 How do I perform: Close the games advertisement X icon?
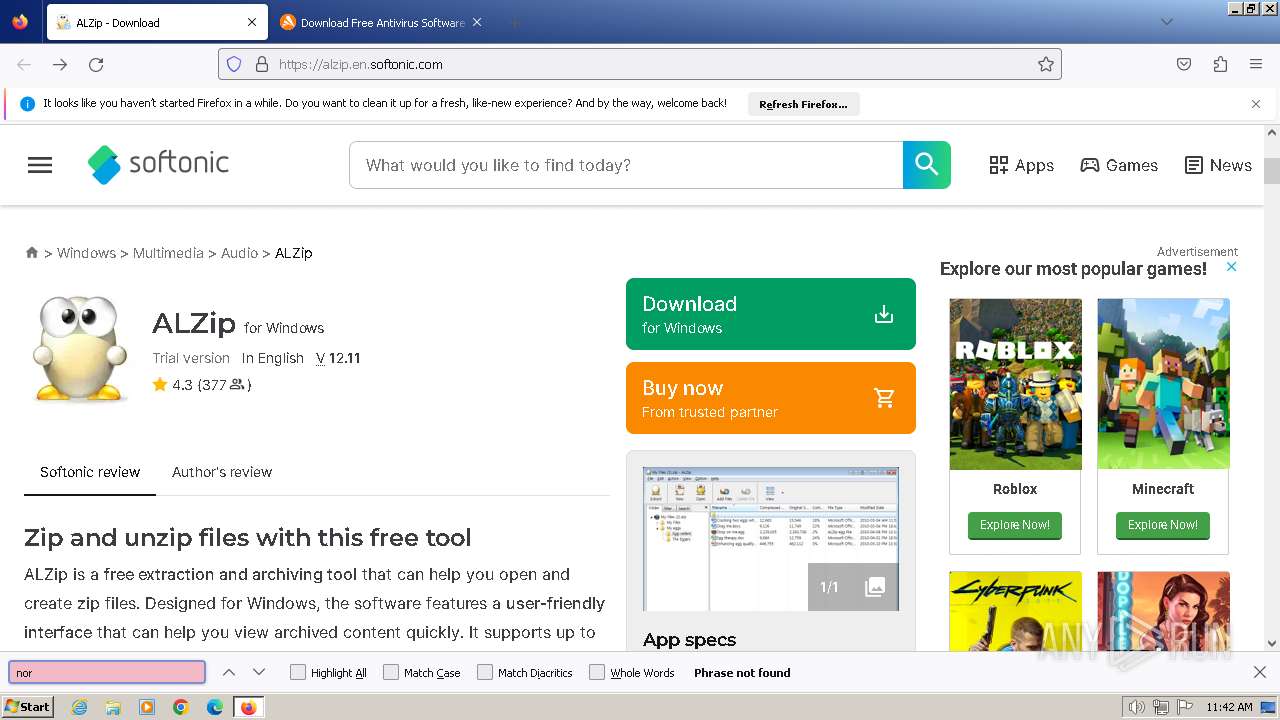pos(1232,266)
